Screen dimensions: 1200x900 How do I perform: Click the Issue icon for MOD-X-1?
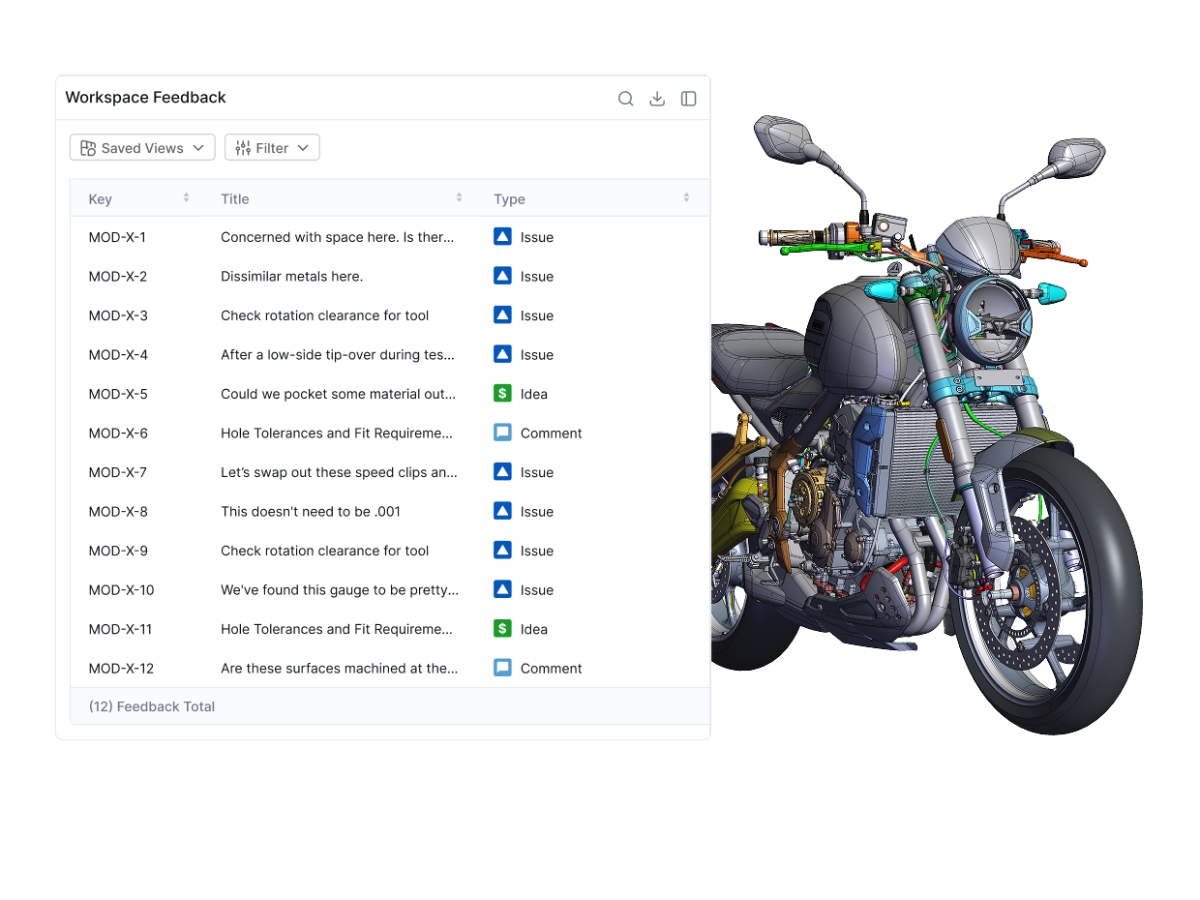(x=503, y=237)
